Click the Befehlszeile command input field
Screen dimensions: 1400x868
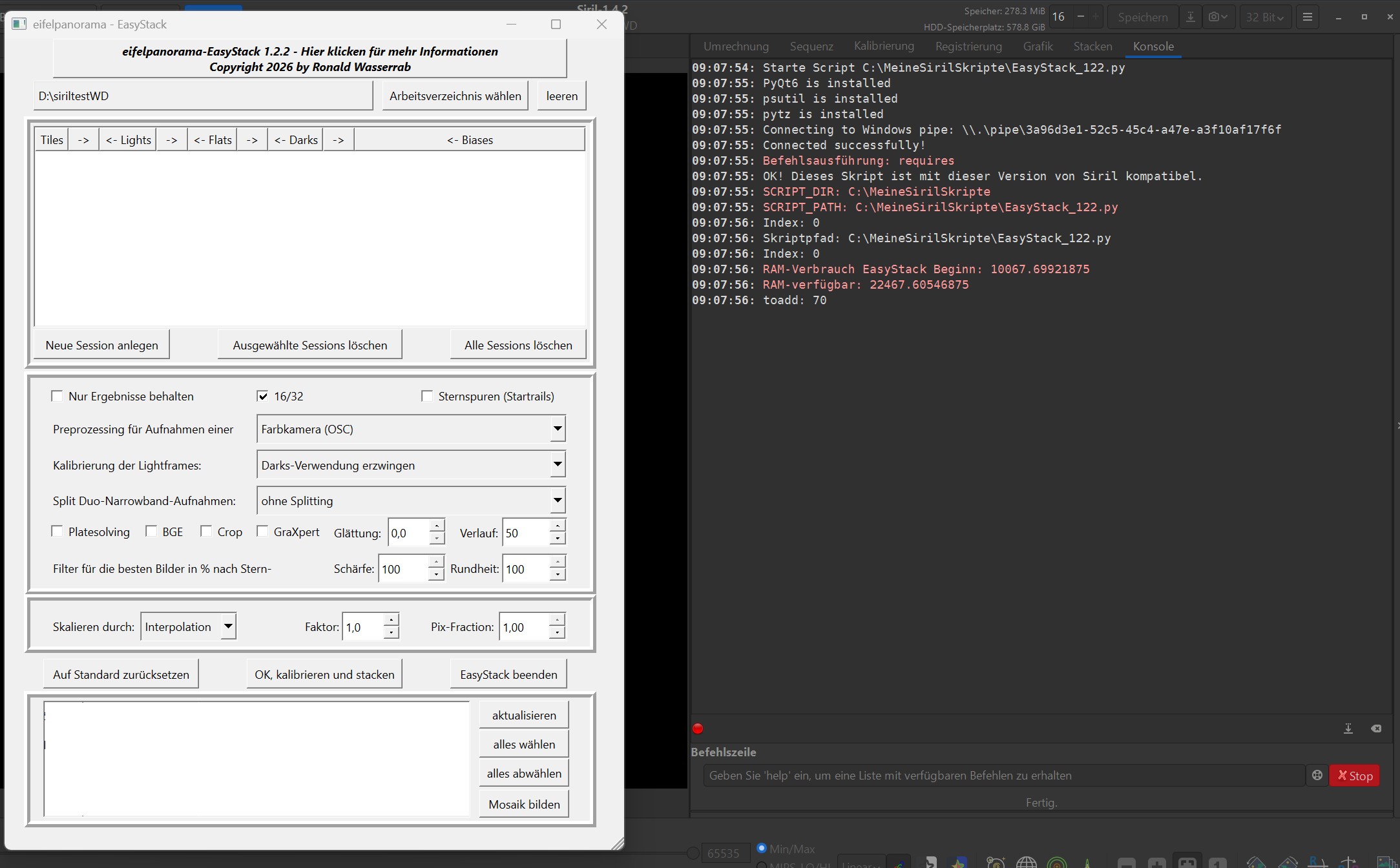click(x=1003, y=776)
